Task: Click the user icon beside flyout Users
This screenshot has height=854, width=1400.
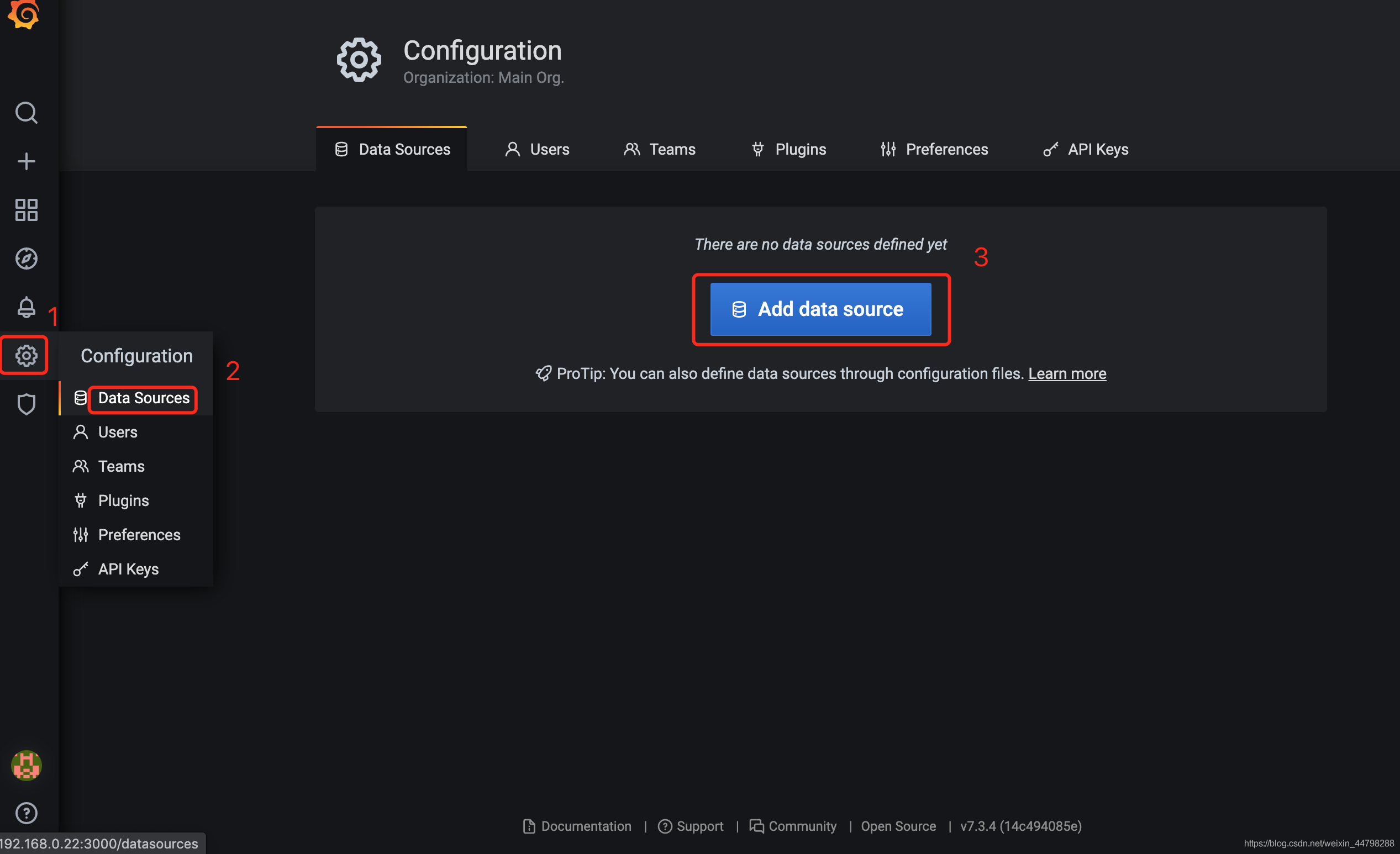Action: (x=81, y=432)
